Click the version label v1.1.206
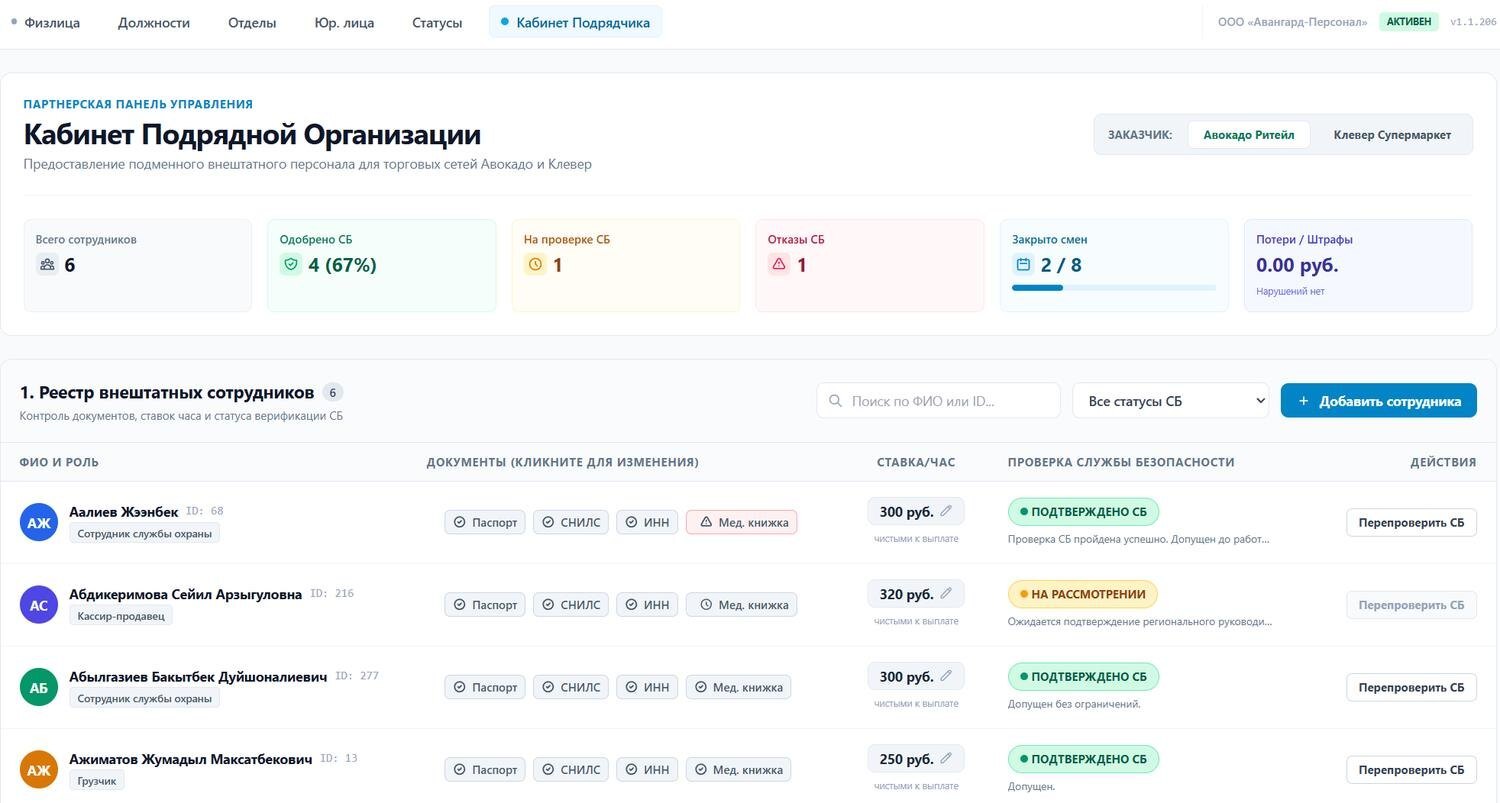Screen dimensions: 1500x803 tap(1473, 22)
